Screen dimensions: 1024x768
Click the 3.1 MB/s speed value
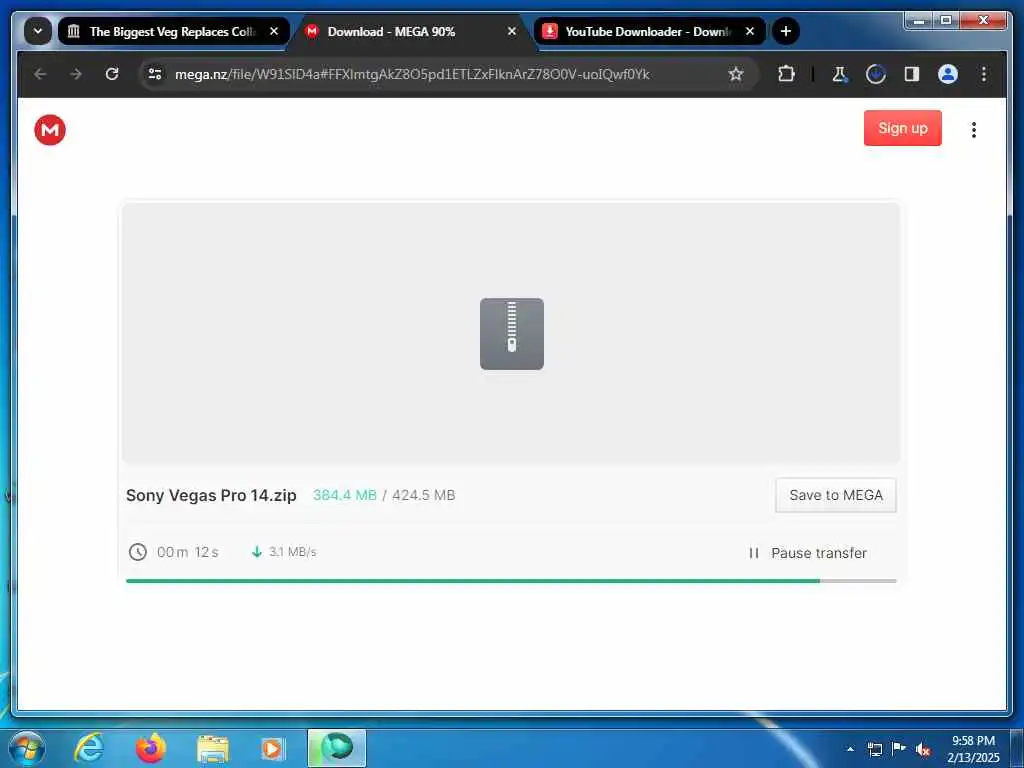(x=293, y=552)
